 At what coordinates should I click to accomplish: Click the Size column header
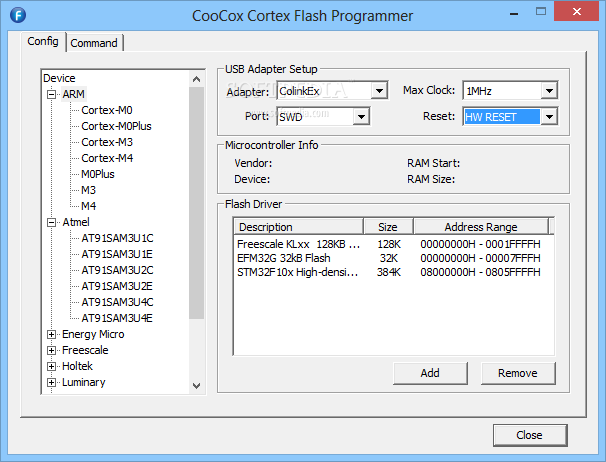point(388,227)
